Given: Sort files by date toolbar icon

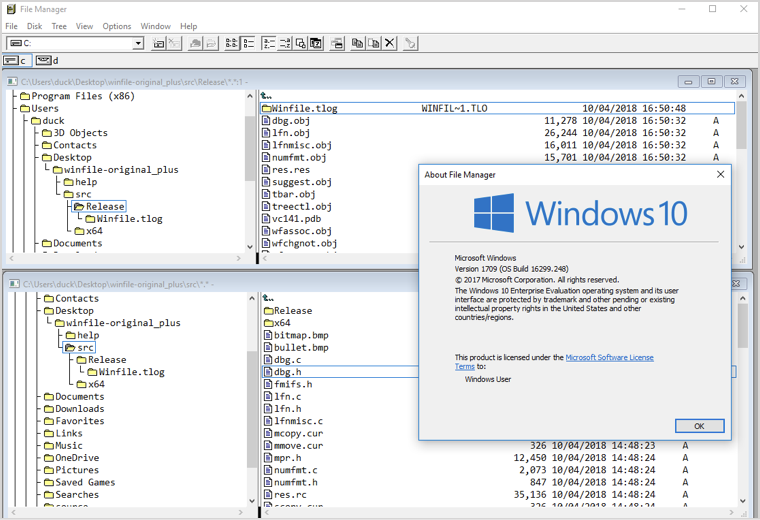Looking at the screenshot, I should (x=316, y=43).
